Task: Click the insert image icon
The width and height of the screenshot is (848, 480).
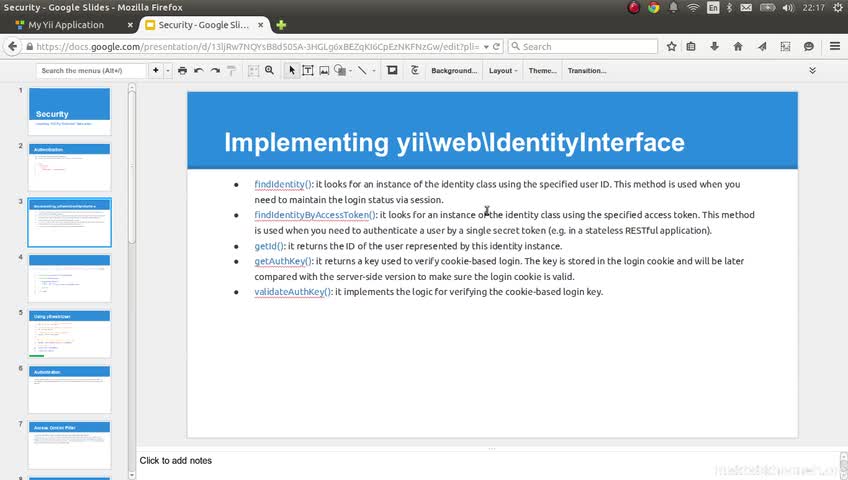Action: 324,70
